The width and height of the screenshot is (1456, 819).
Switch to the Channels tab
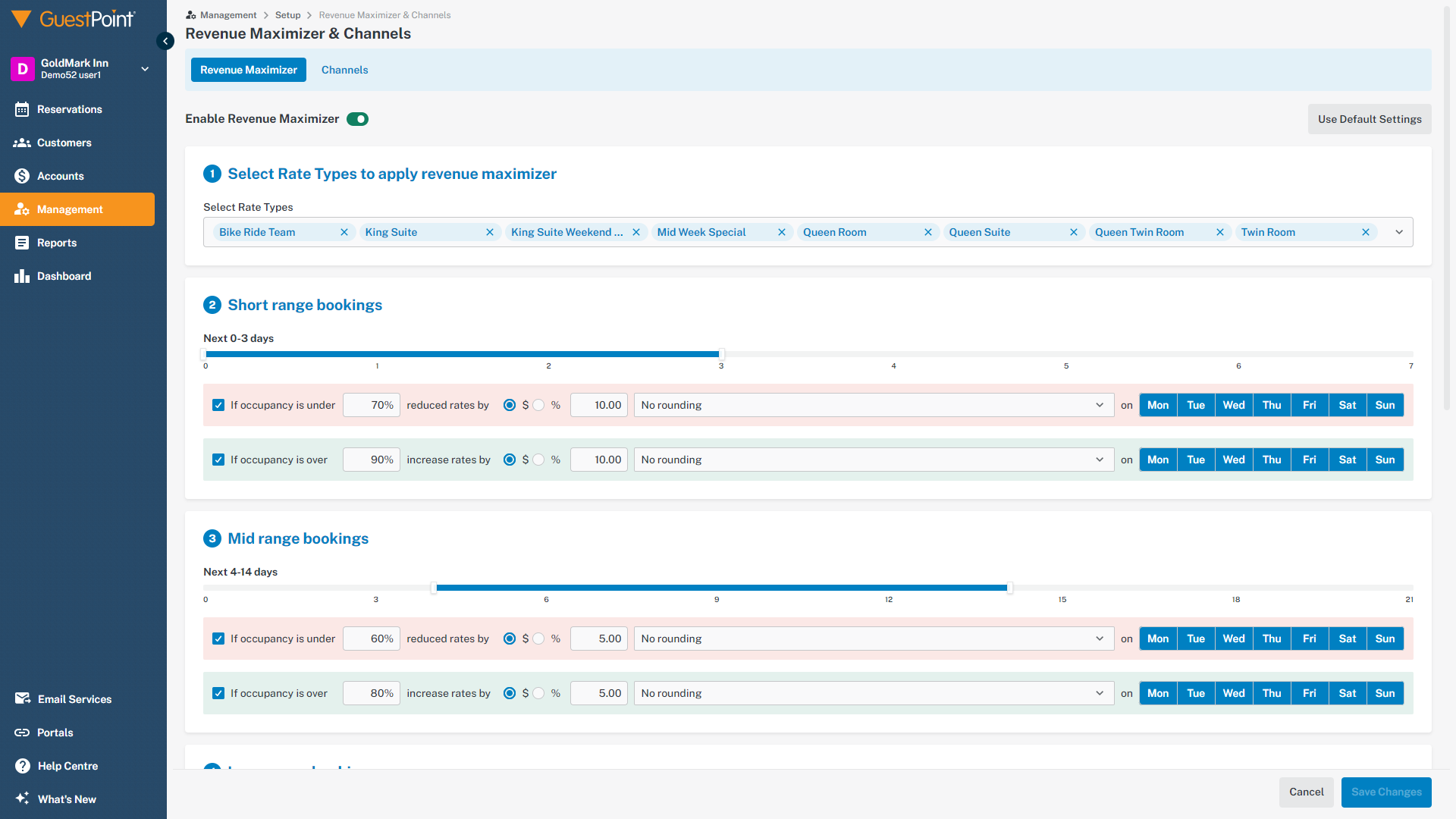(x=344, y=70)
